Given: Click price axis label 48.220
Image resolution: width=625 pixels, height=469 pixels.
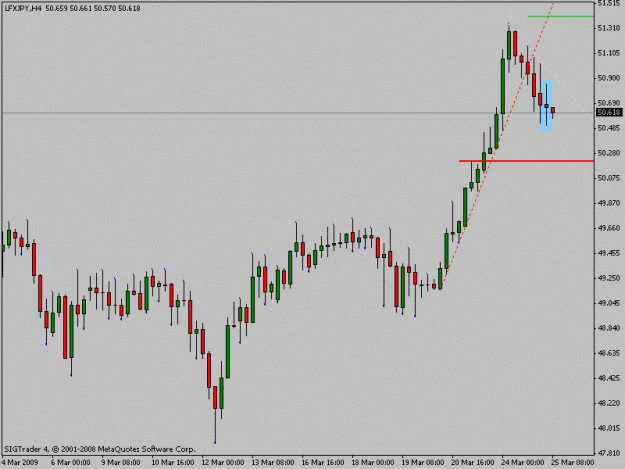Looking at the screenshot, I should pos(609,403).
